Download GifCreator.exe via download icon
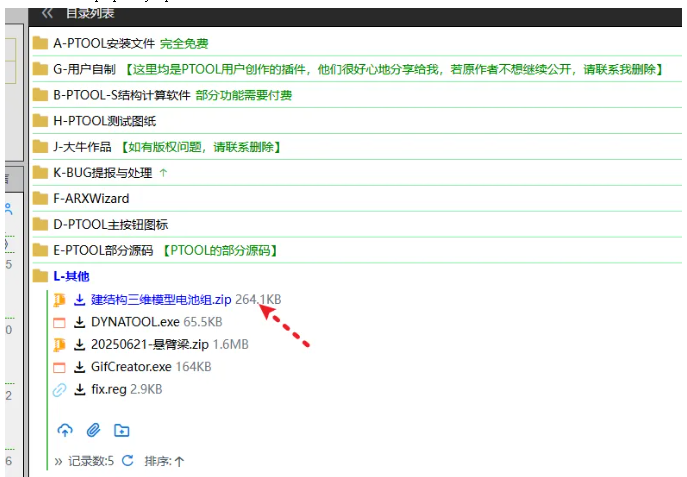 tap(79, 367)
